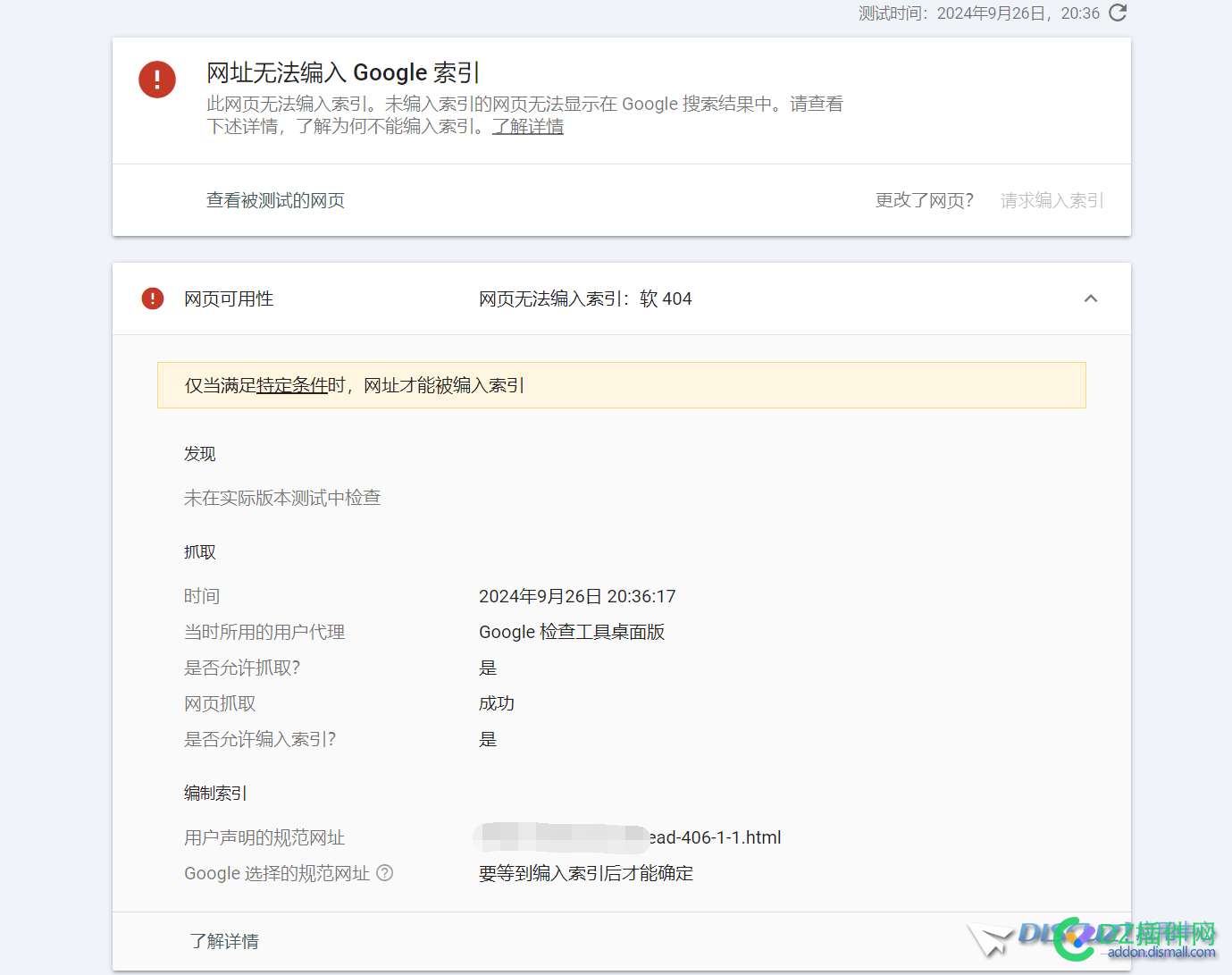Click the value Google 检查工具桌面版
The image size is (1232, 975).
[x=572, y=632]
